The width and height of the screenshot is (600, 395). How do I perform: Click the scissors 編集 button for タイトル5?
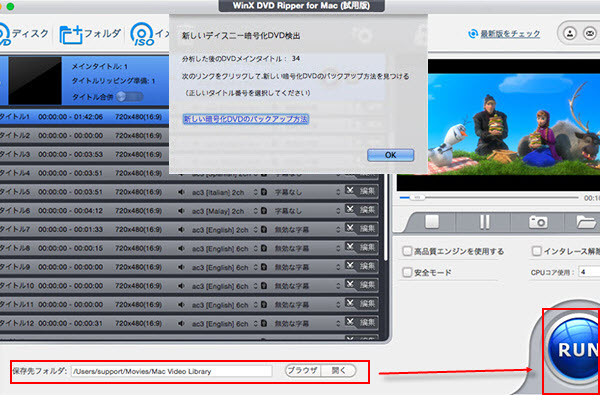(x=361, y=191)
